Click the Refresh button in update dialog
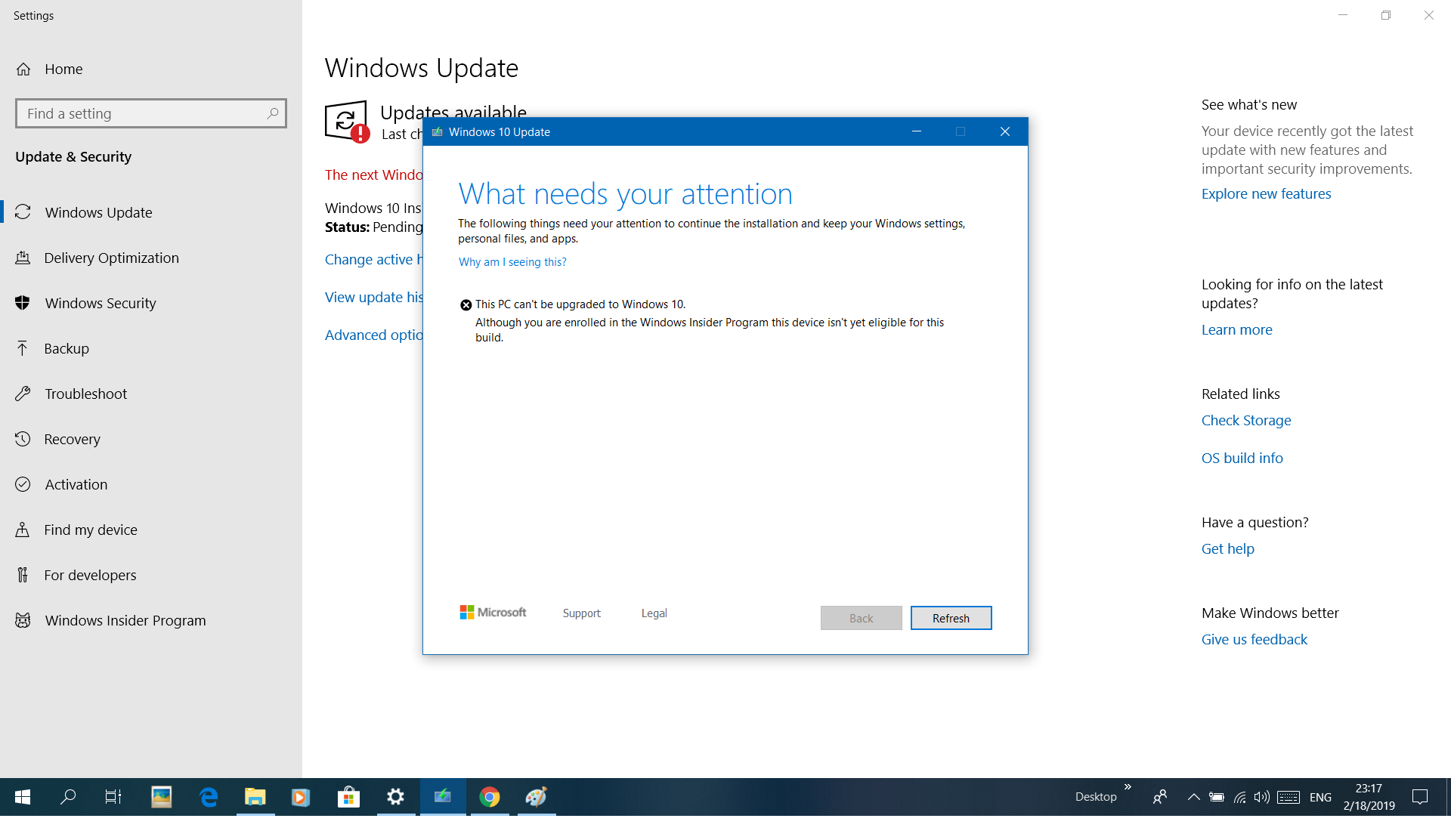This screenshot has height=840, width=1451. (951, 618)
